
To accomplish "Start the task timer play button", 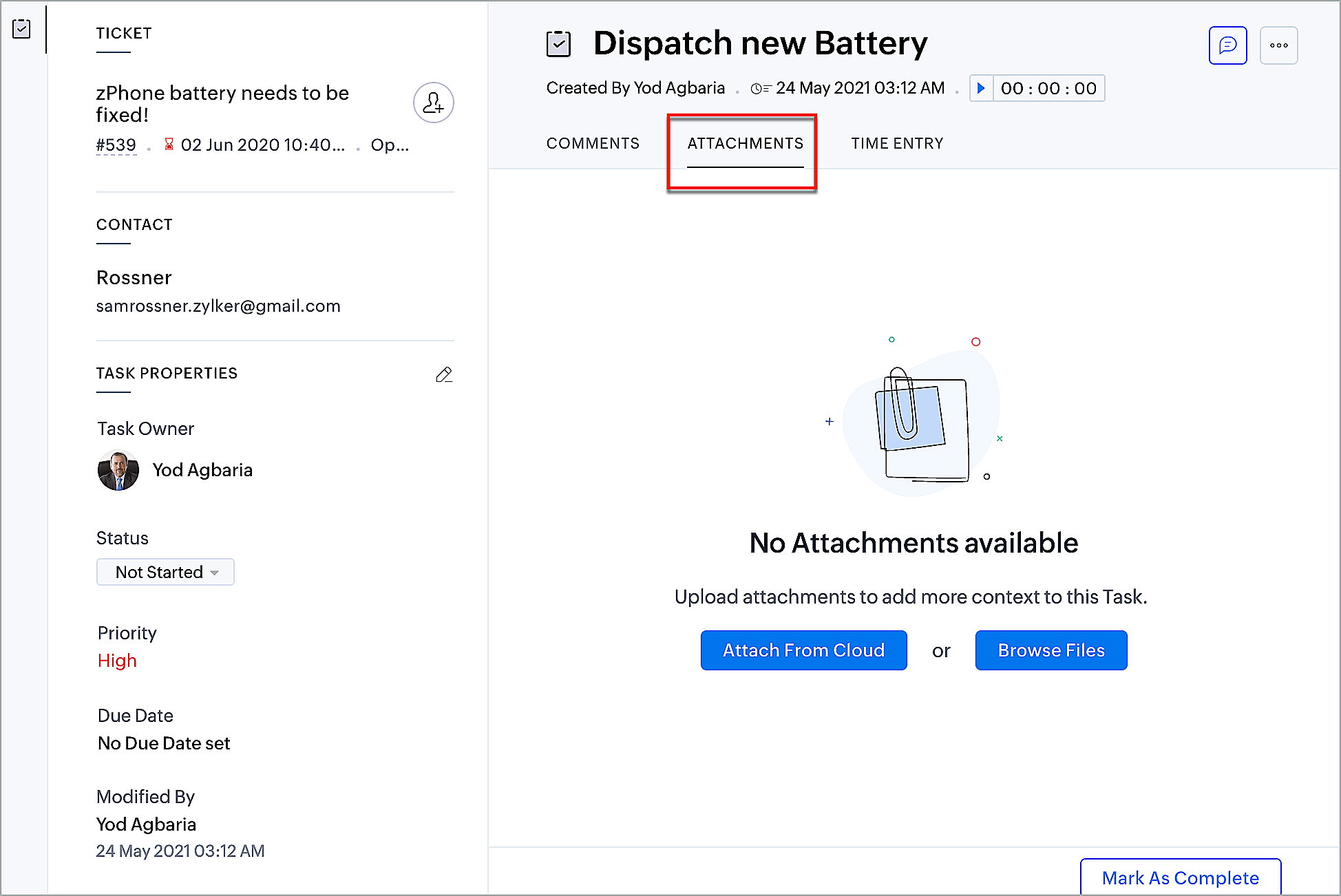I will point(981,88).
